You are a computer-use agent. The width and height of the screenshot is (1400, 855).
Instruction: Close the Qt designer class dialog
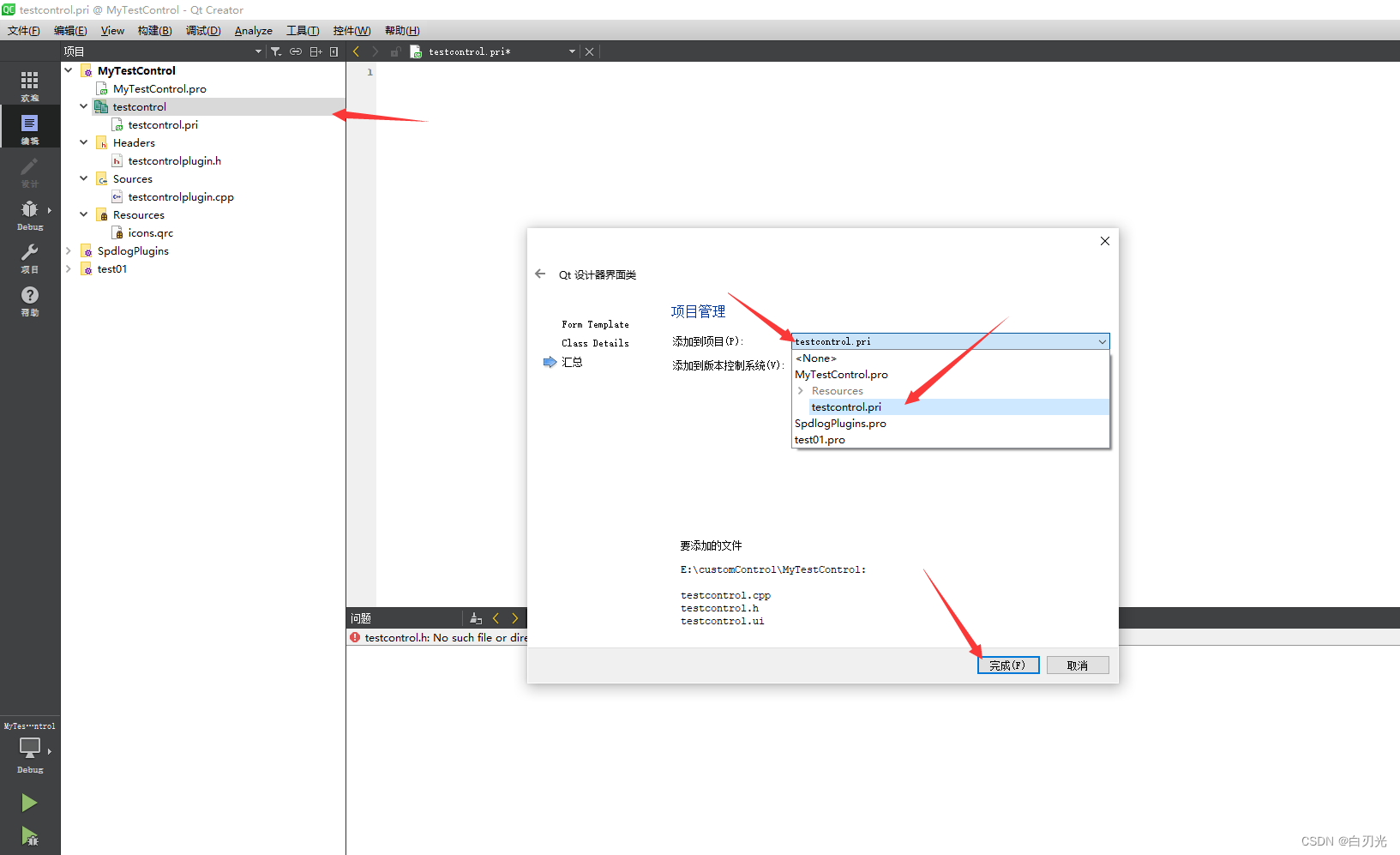[1105, 241]
